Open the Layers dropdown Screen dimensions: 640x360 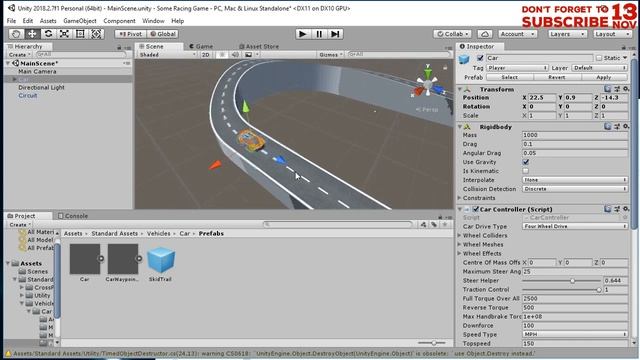(x=567, y=34)
